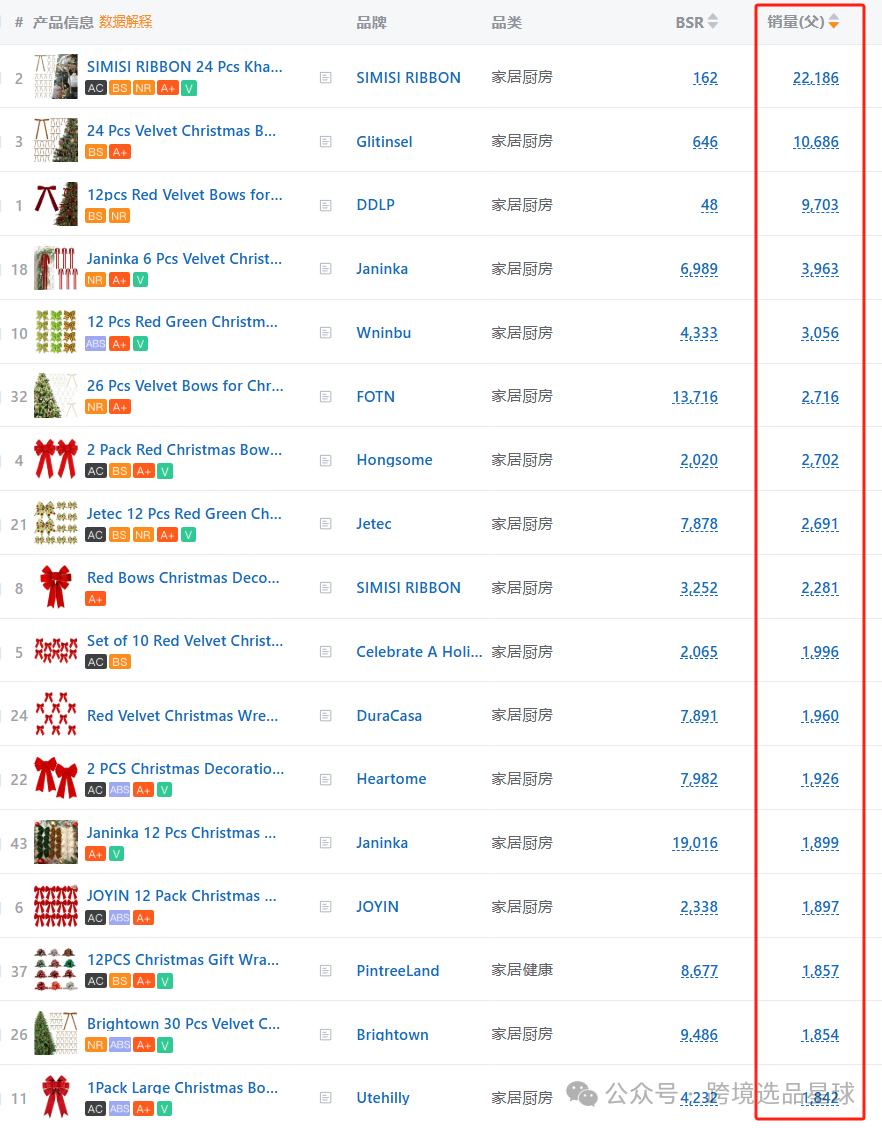Click V badge on Janinka 12 Pcs Christmas product

[x=117, y=854]
